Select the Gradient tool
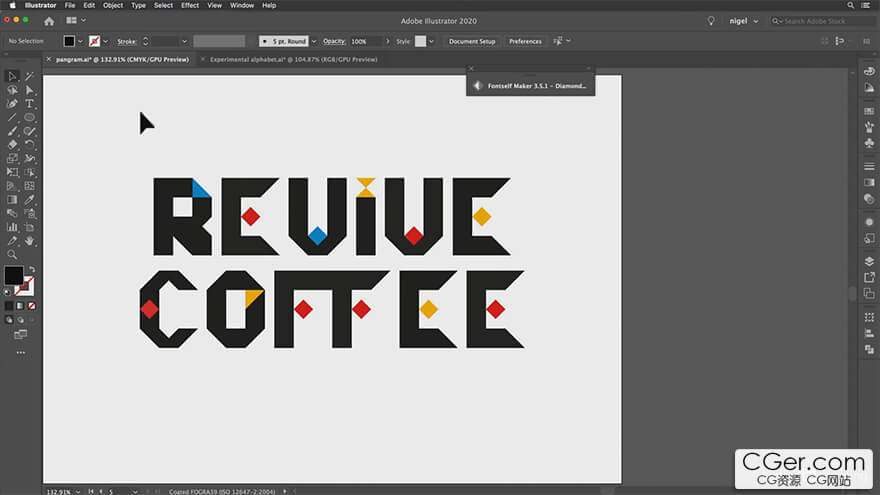Viewport: 880px width, 495px height. click(x=12, y=199)
